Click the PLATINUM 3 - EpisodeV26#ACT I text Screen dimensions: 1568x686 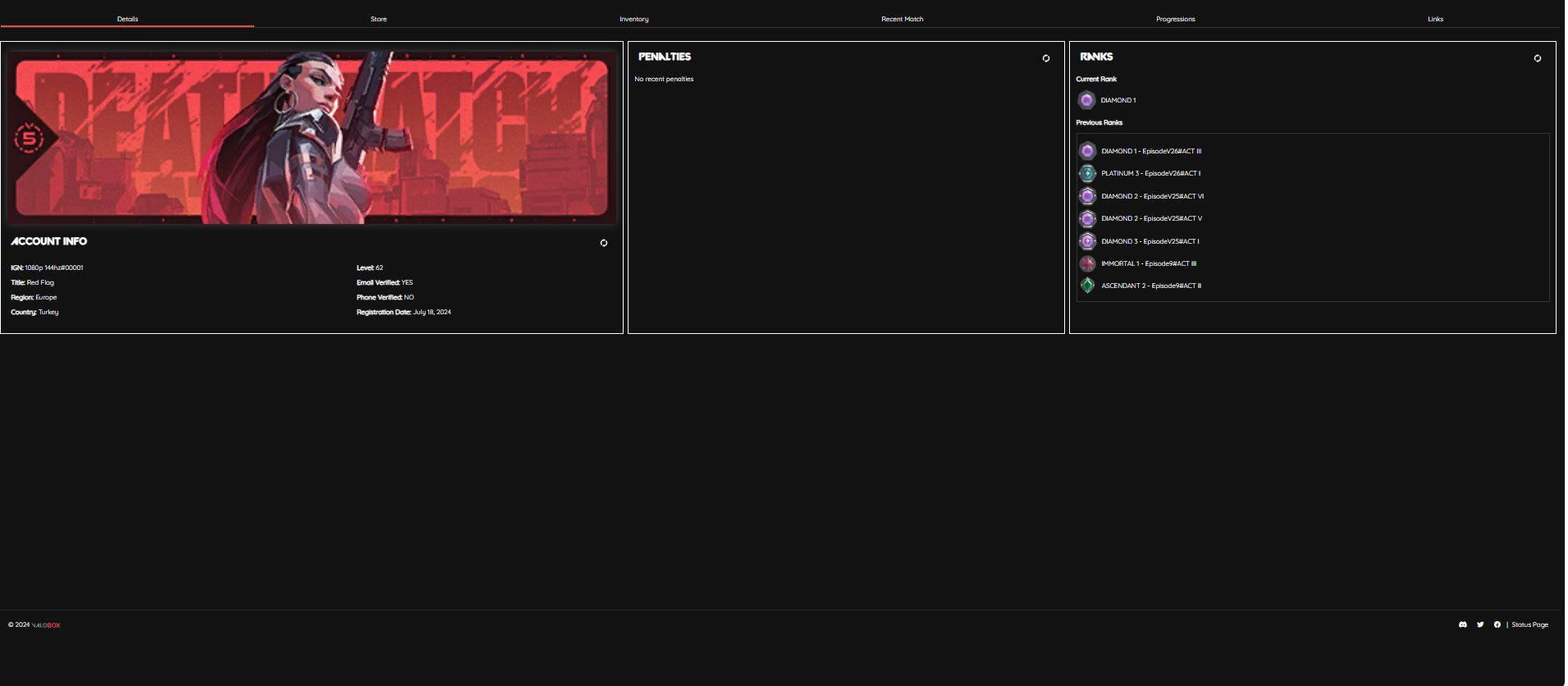click(1150, 173)
